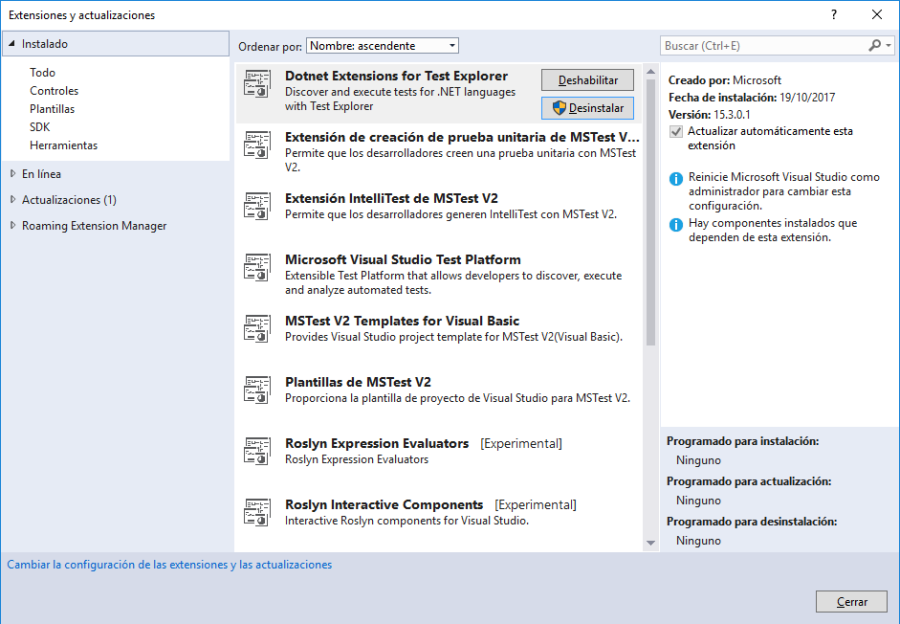Collapse the 'Instalado' category
The width and height of the screenshot is (900, 624).
coord(12,44)
